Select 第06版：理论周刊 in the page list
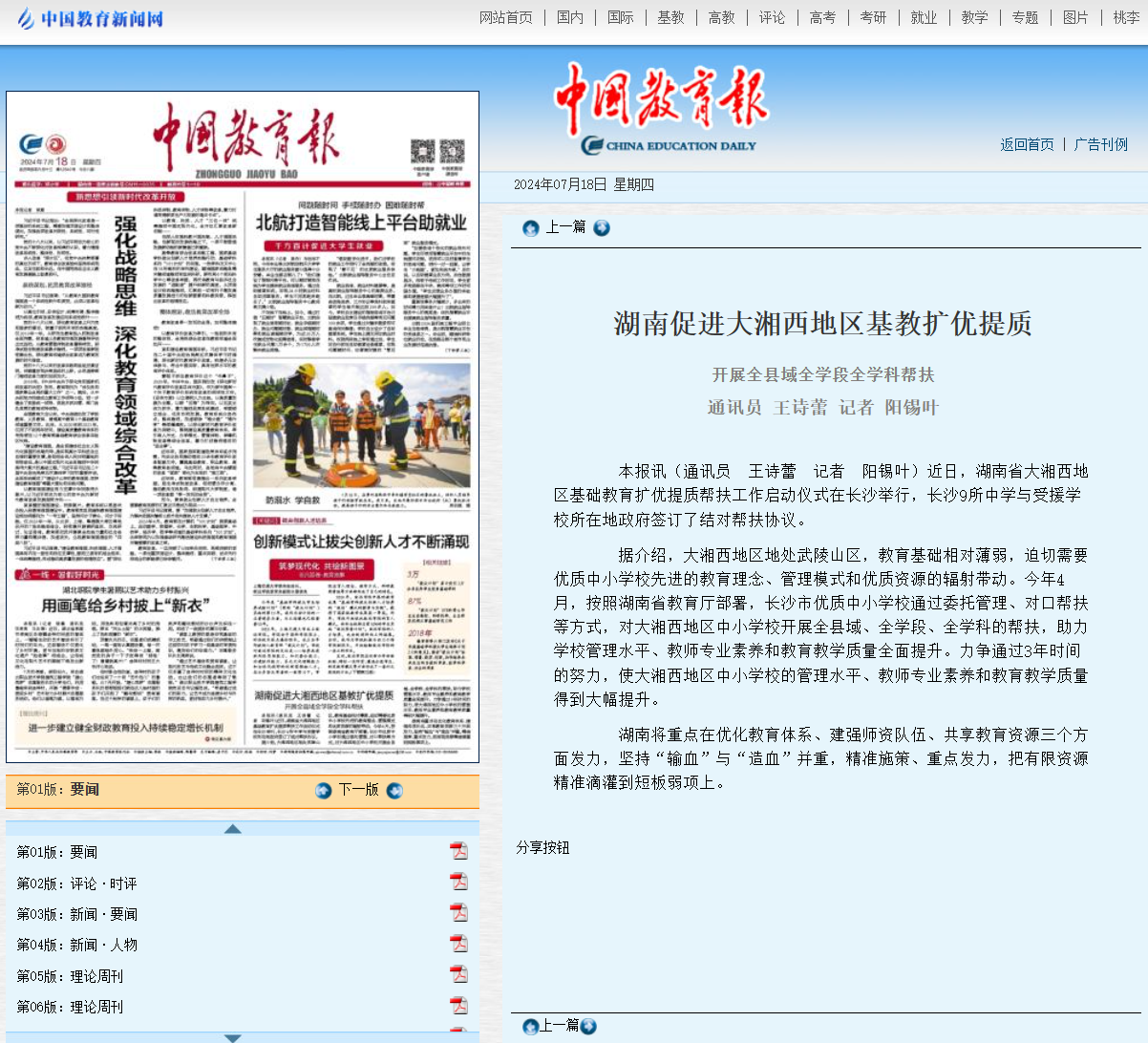1148x1043 pixels. [x=70, y=1007]
